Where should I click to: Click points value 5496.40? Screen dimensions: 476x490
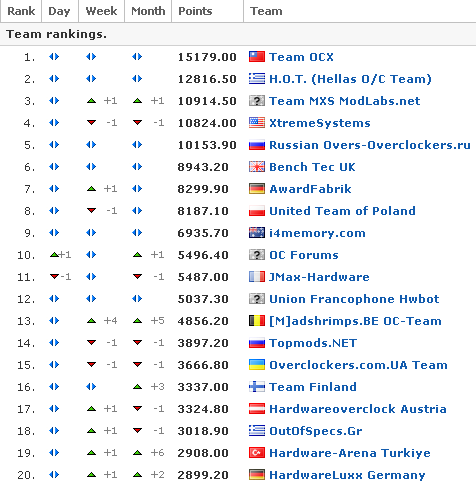pyautogui.click(x=203, y=255)
